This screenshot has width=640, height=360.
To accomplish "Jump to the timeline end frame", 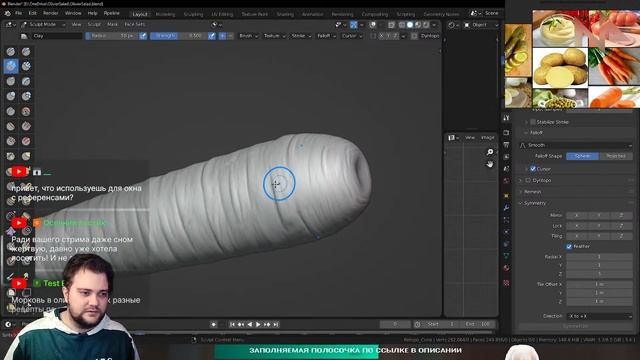I will point(276,324).
